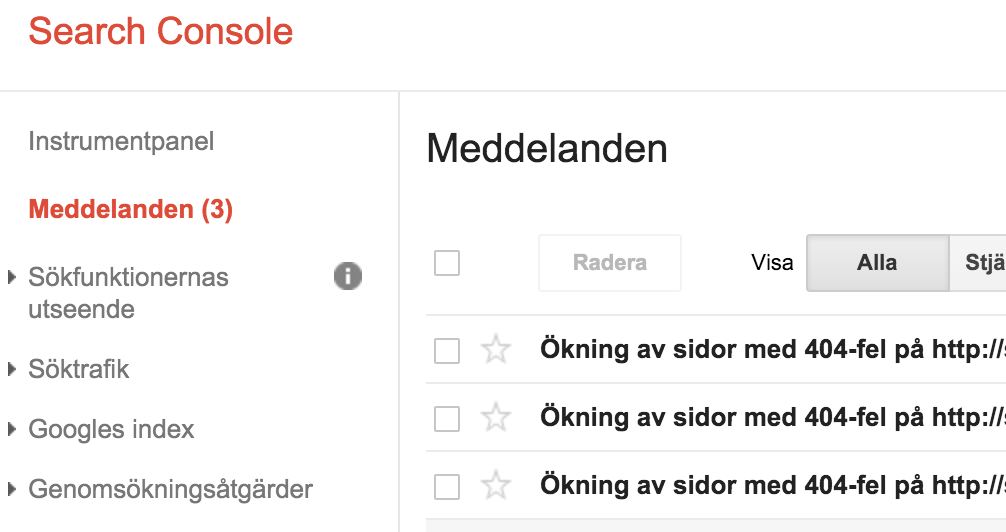Click the Radera button
The image size is (1006, 532).
pyautogui.click(x=610, y=263)
